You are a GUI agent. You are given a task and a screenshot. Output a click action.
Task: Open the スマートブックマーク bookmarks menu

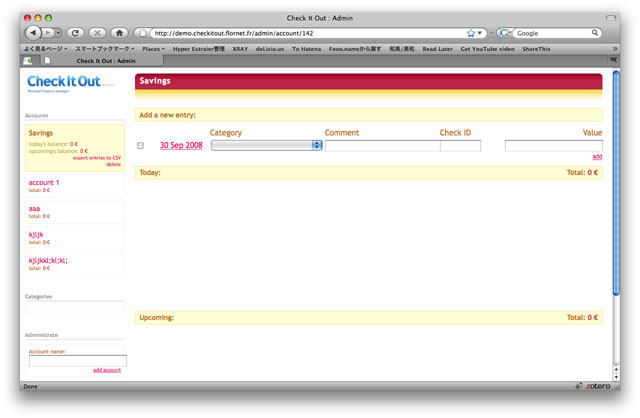(x=104, y=49)
